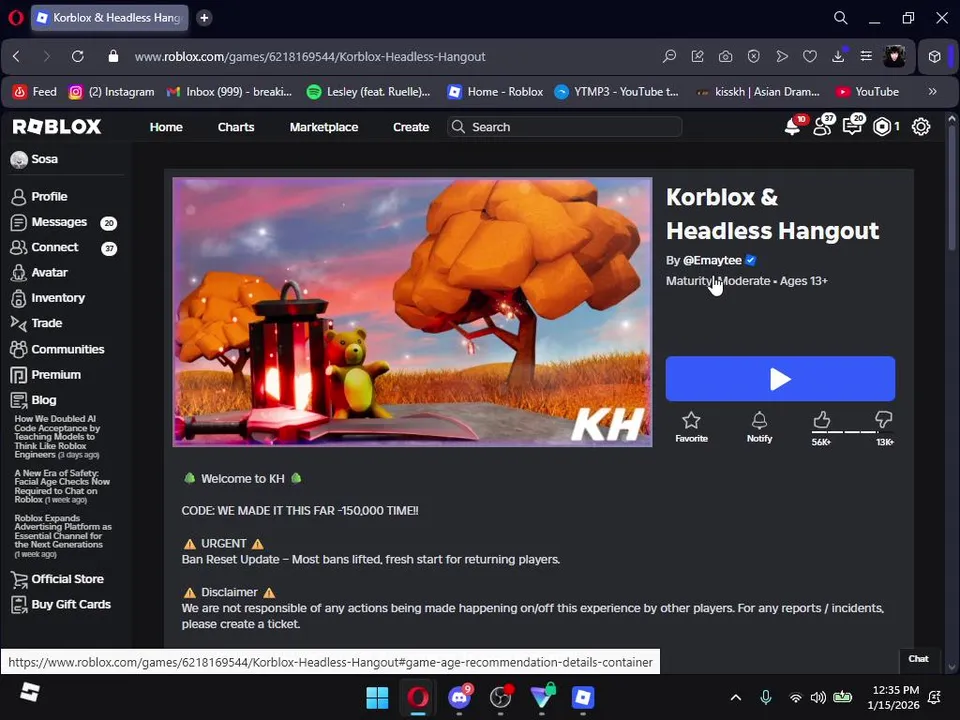Open the Home - Roblox bookmark

(495, 92)
